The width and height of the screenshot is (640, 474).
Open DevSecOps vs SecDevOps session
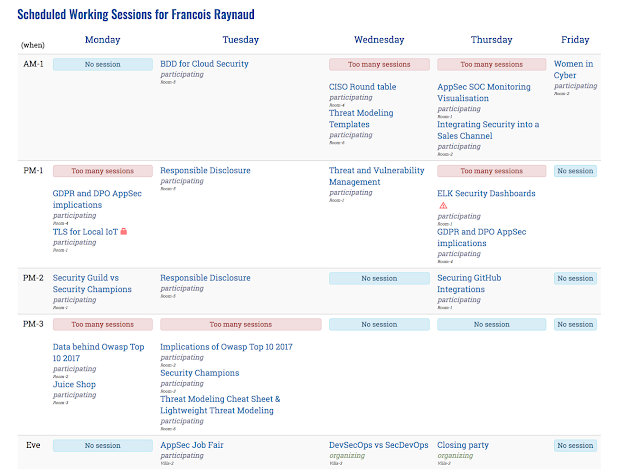[379, 445]
